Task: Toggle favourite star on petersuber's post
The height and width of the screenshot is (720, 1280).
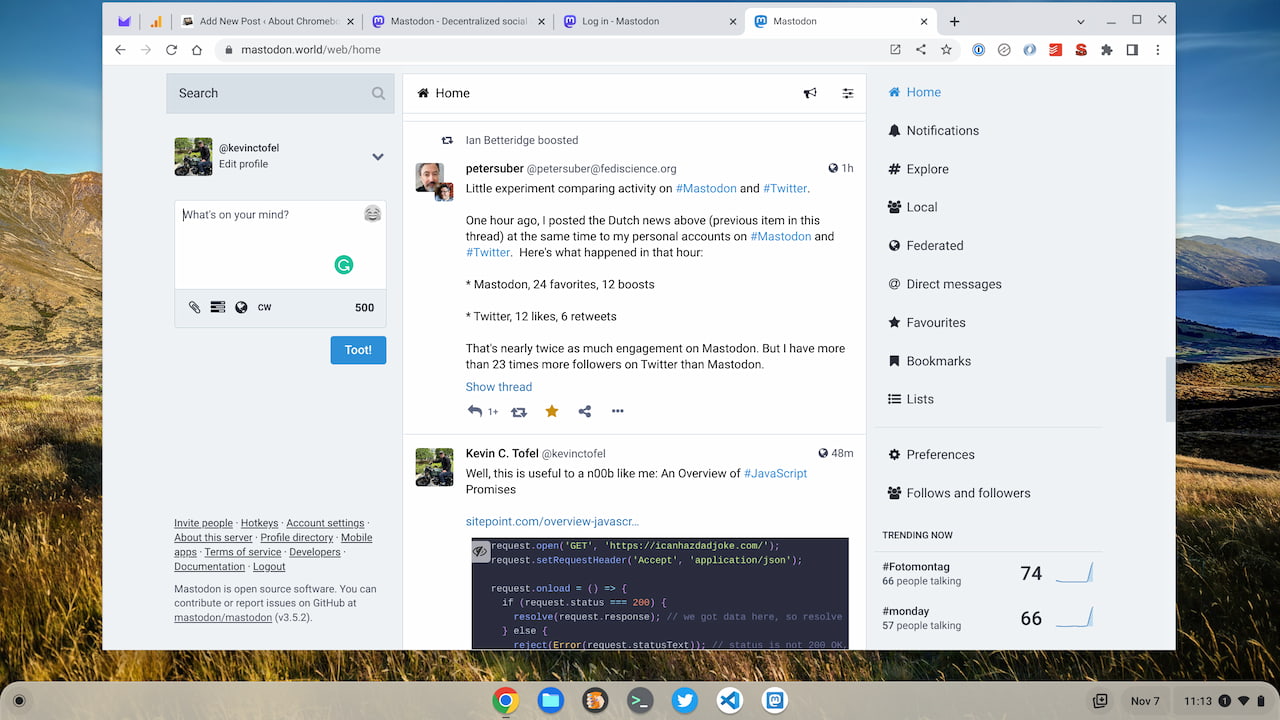Action: pyautogui.click(x=552, y=411)
